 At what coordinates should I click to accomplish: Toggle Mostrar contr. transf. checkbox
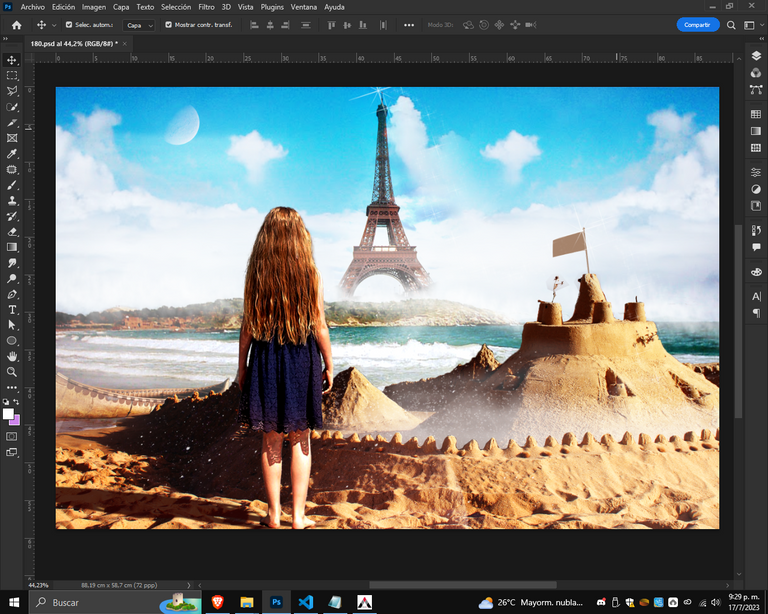click(x=168, y=24)
